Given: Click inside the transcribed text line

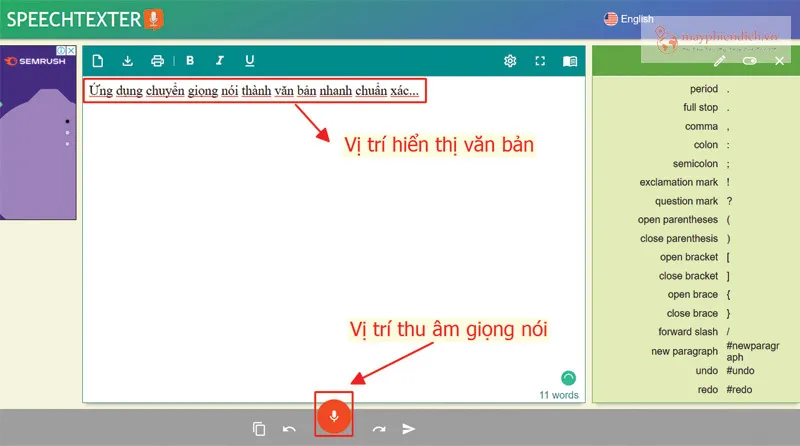Looking at the screenshot, I should coord(254,91).
